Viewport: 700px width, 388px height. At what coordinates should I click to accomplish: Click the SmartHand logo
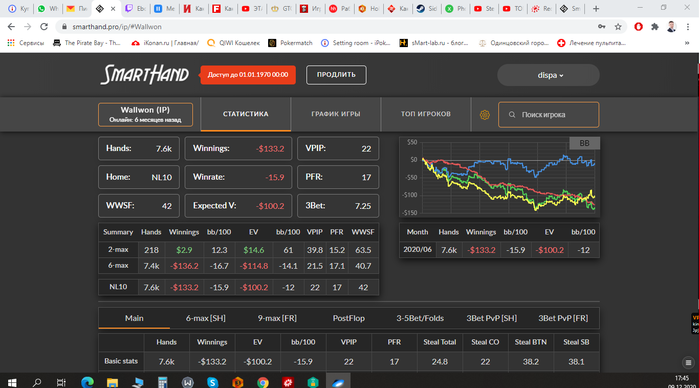[x=145, y=75]
